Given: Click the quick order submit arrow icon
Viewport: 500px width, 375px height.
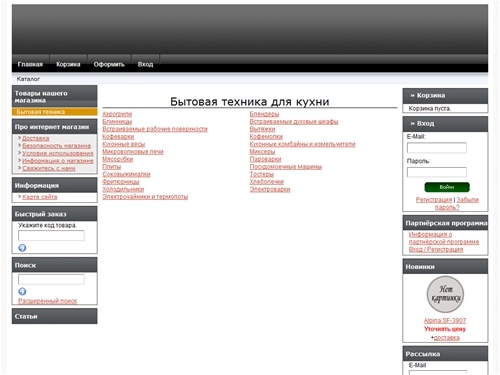Looking at the screenshot, I should coord(22,248).
